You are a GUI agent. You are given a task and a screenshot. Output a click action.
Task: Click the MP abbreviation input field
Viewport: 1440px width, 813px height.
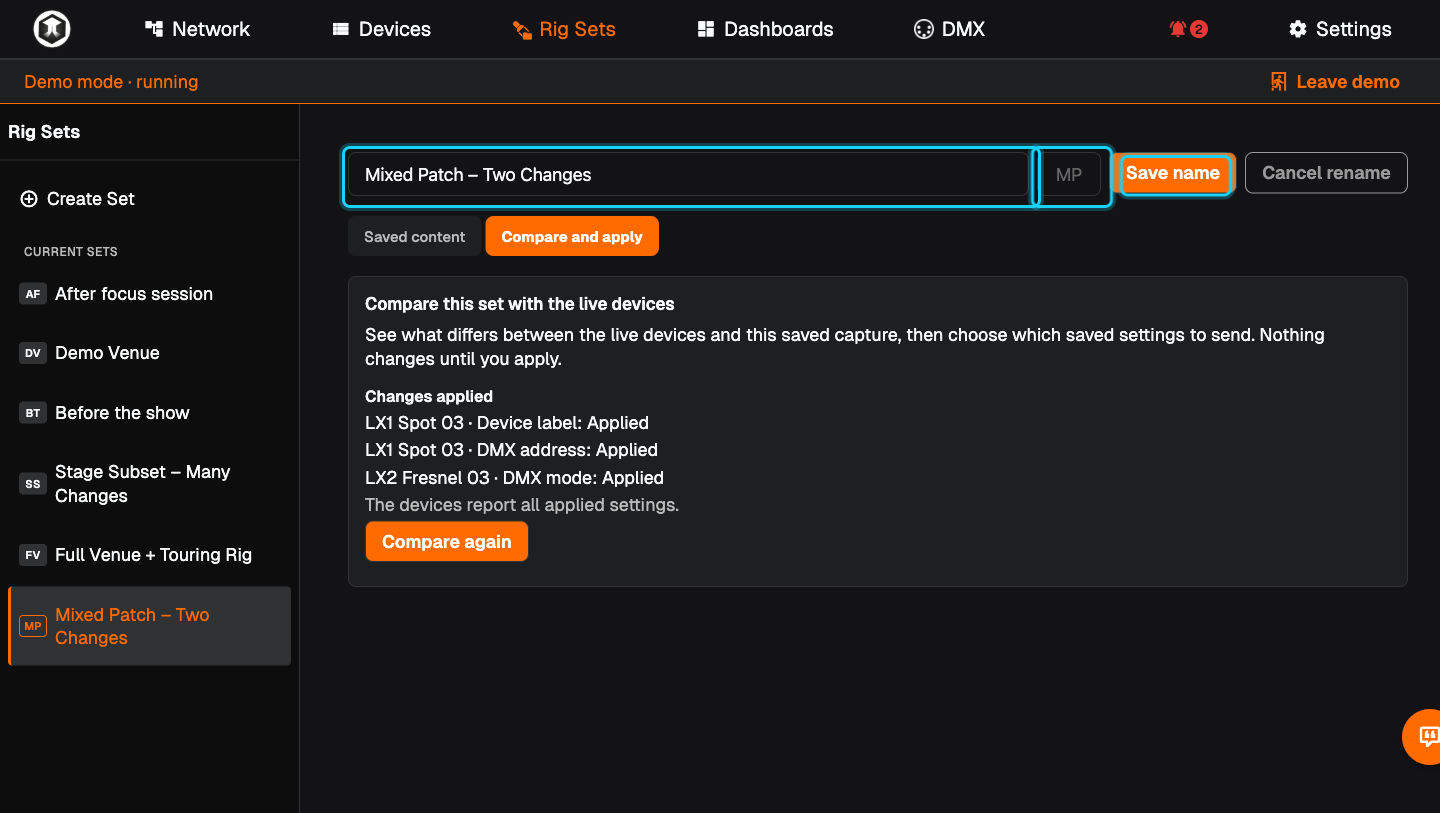pyautogui.click(x=1069, y=175)
